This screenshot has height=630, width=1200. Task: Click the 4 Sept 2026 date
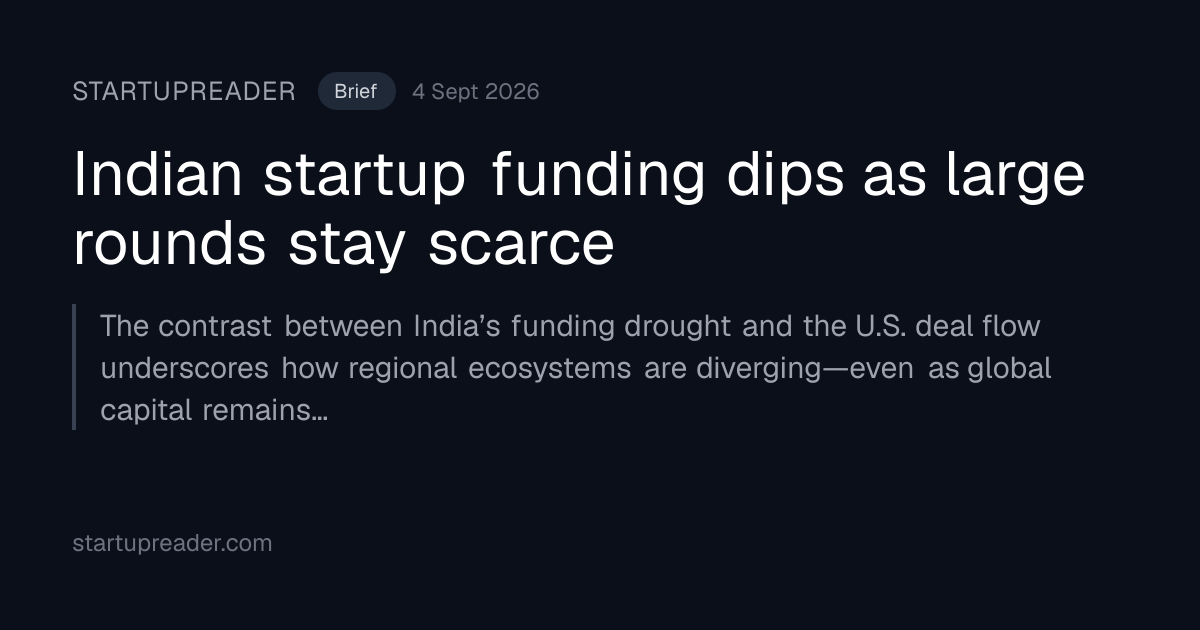point(475,91)
